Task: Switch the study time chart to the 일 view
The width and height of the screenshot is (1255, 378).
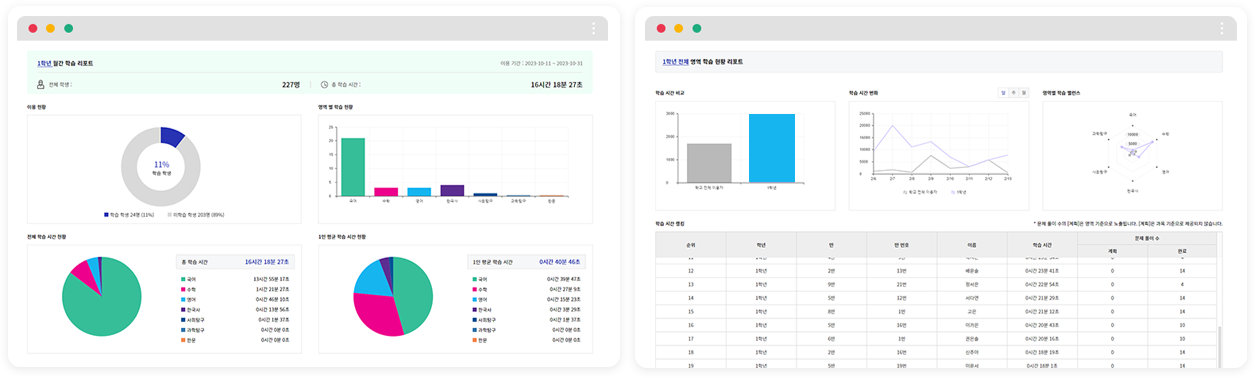Action: [x=1002, y=92]
